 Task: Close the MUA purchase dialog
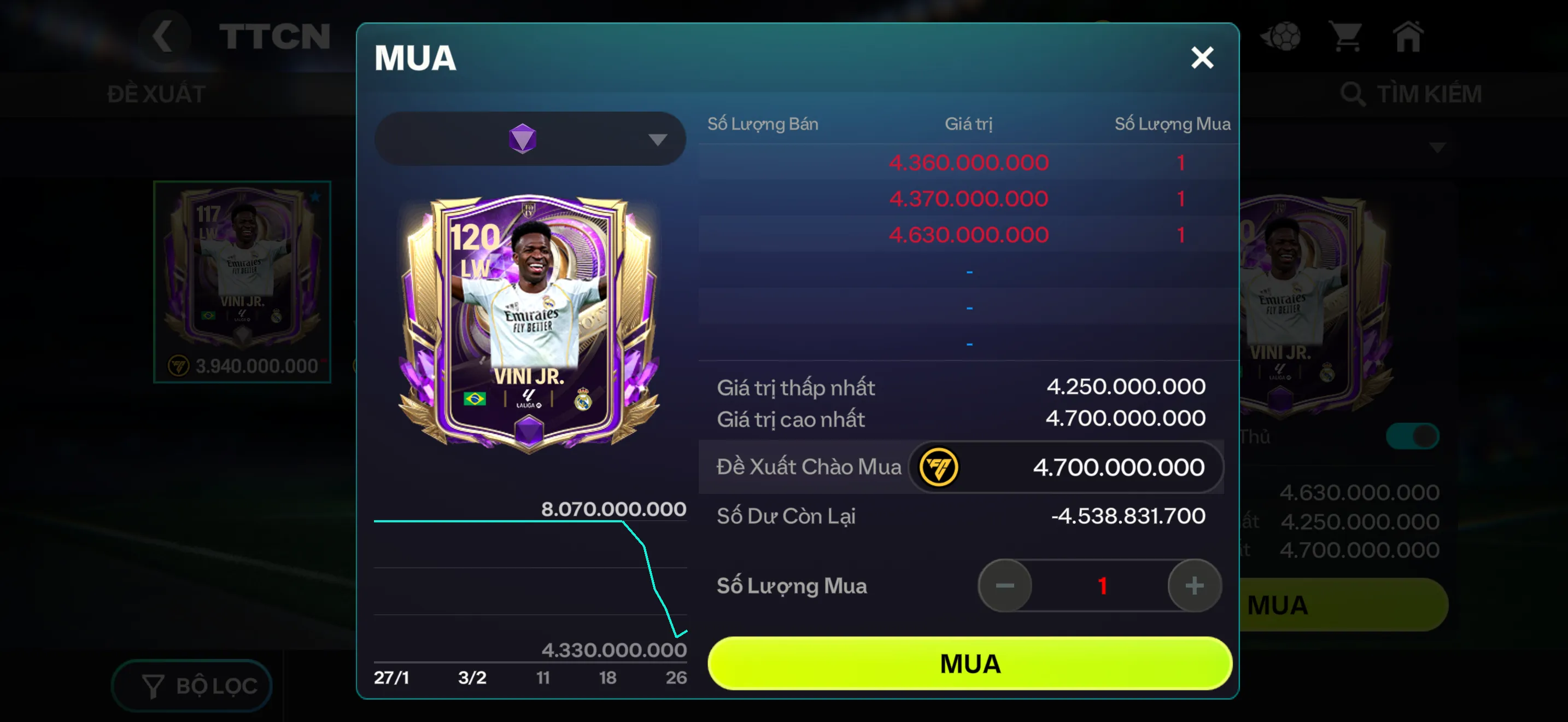[x=1202, y=58]
